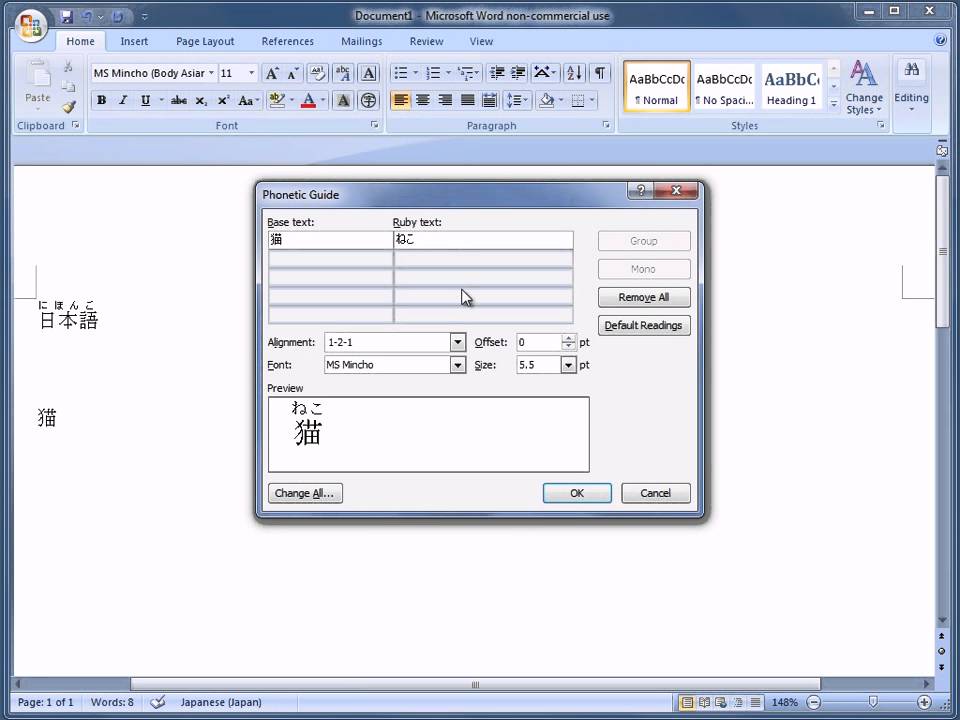Open ribbon font size dropdown
The height and width of the screenshot is (720, 960).
tap(251, 73)
